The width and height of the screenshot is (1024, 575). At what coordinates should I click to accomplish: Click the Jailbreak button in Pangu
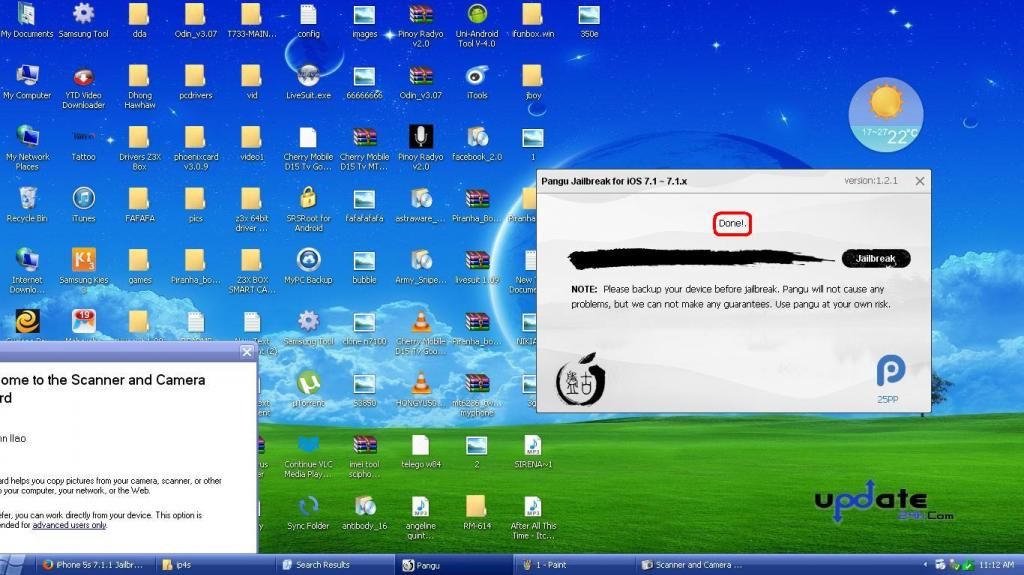click(876, 258)
